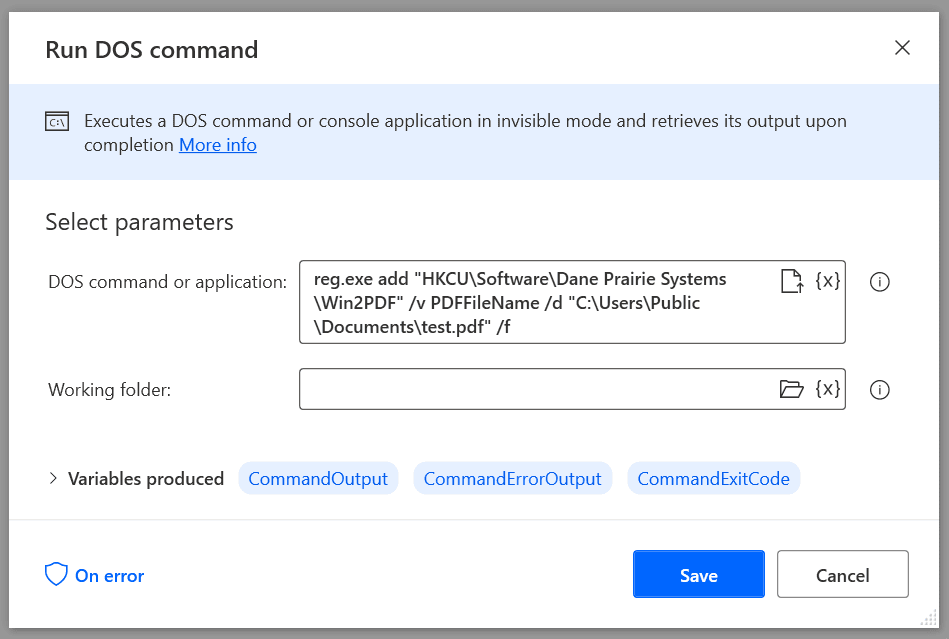949x639 pixels.
Task: Select the CommandOutput variable
Action: 318,478
